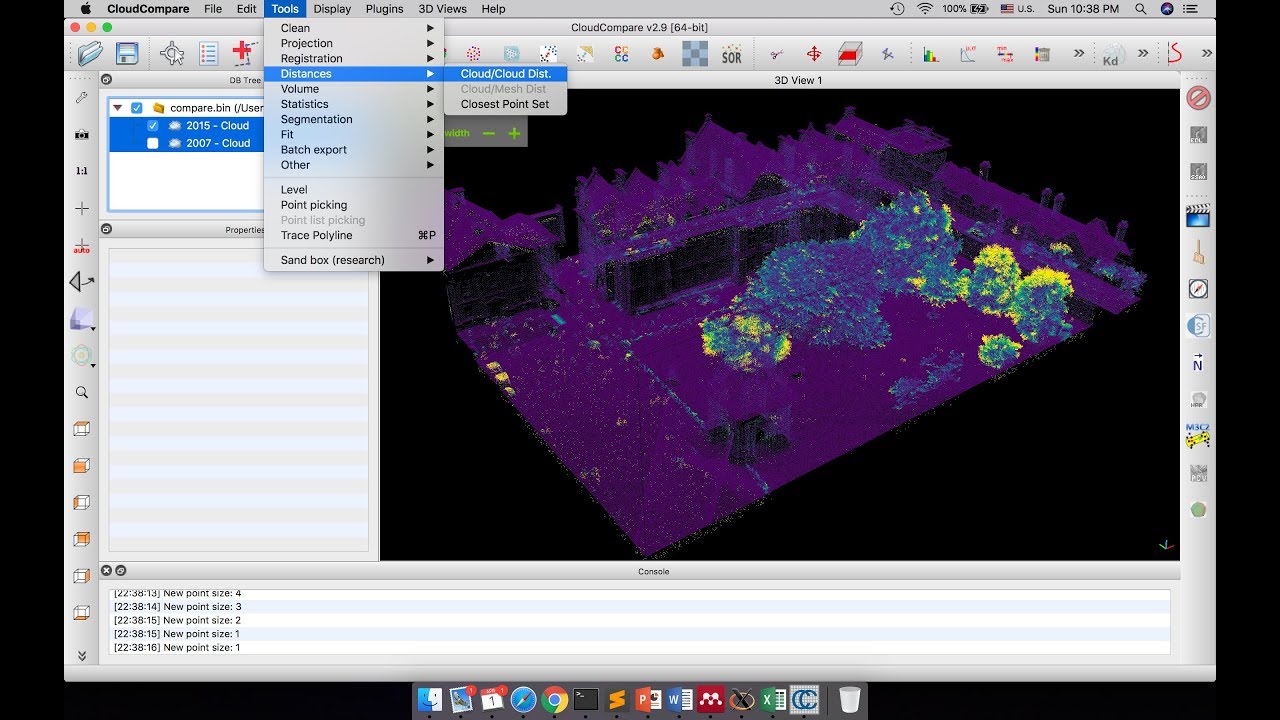This screenshot has width=1280, height=720.
Task: Collapse the compare.bin tree node triangle
Action: click(x=118, y=108)
